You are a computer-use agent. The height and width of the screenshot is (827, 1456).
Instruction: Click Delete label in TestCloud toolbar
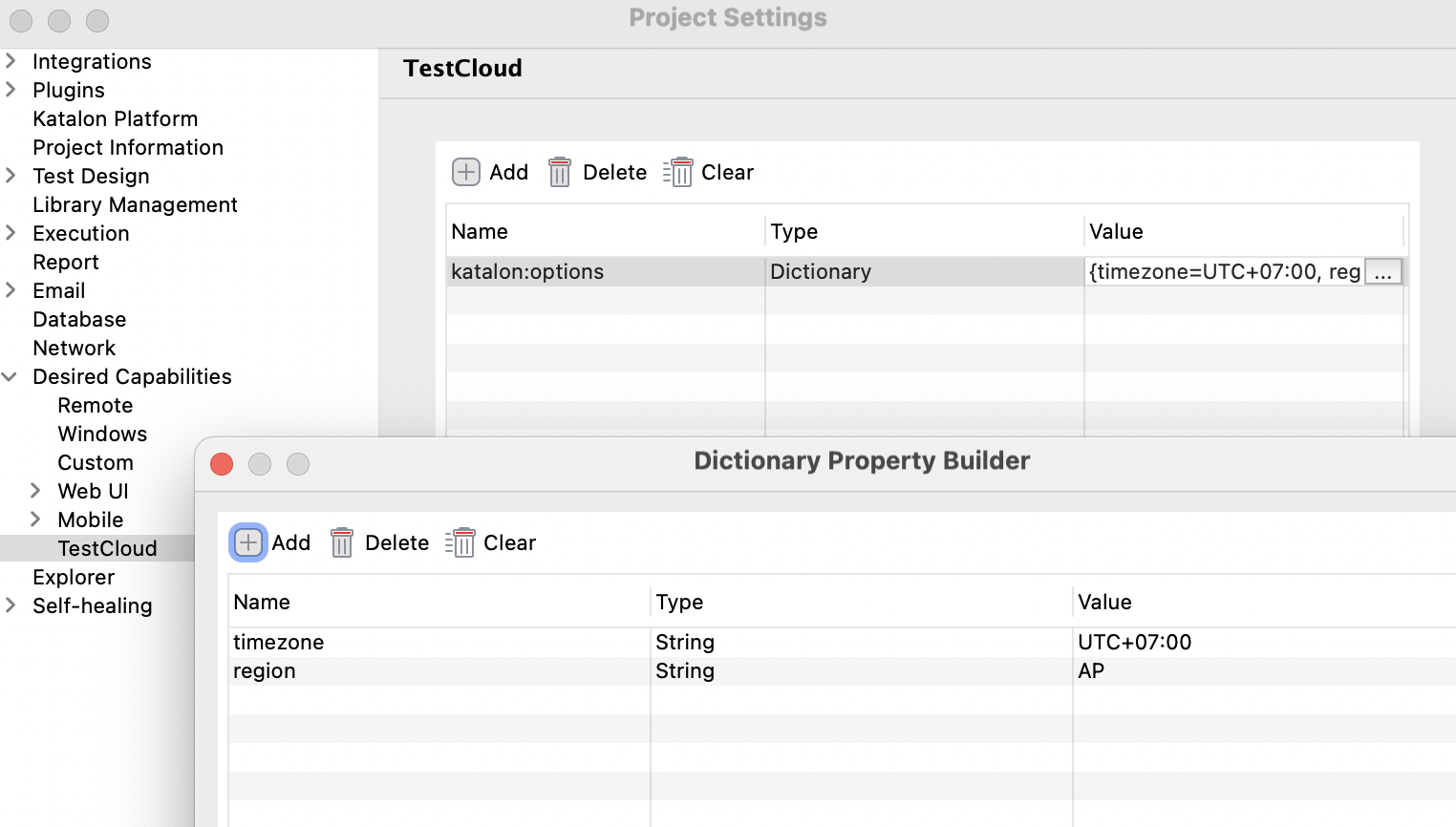[x=614, y=172]
